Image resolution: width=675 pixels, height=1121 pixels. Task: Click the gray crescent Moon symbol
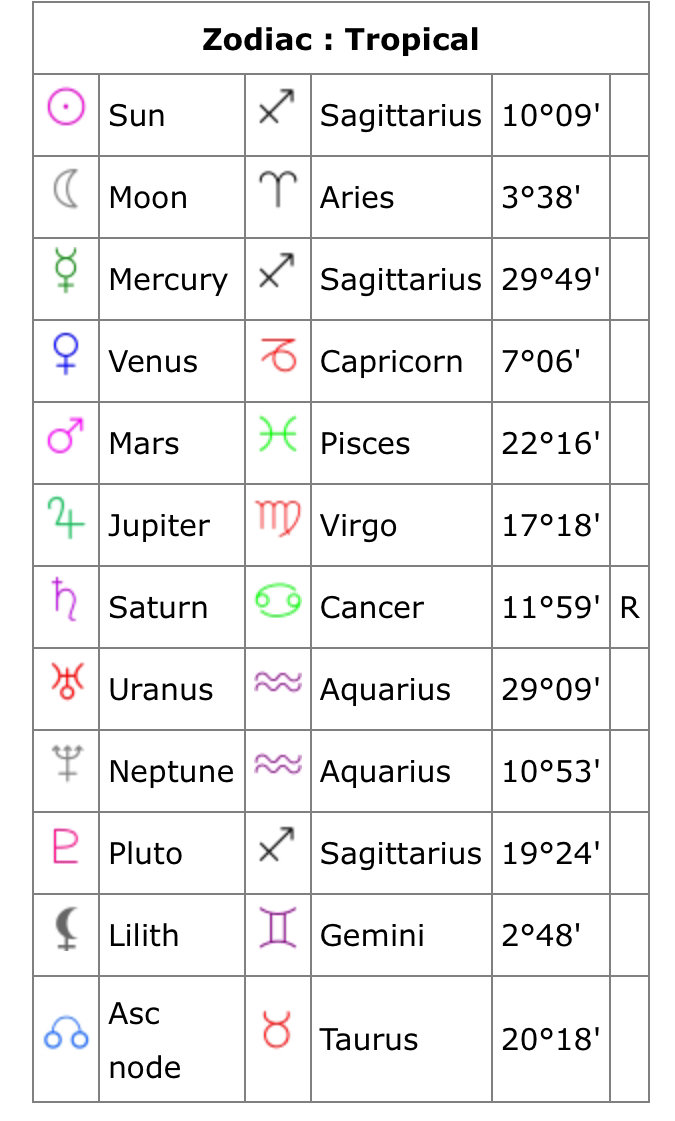coord(66,189)
